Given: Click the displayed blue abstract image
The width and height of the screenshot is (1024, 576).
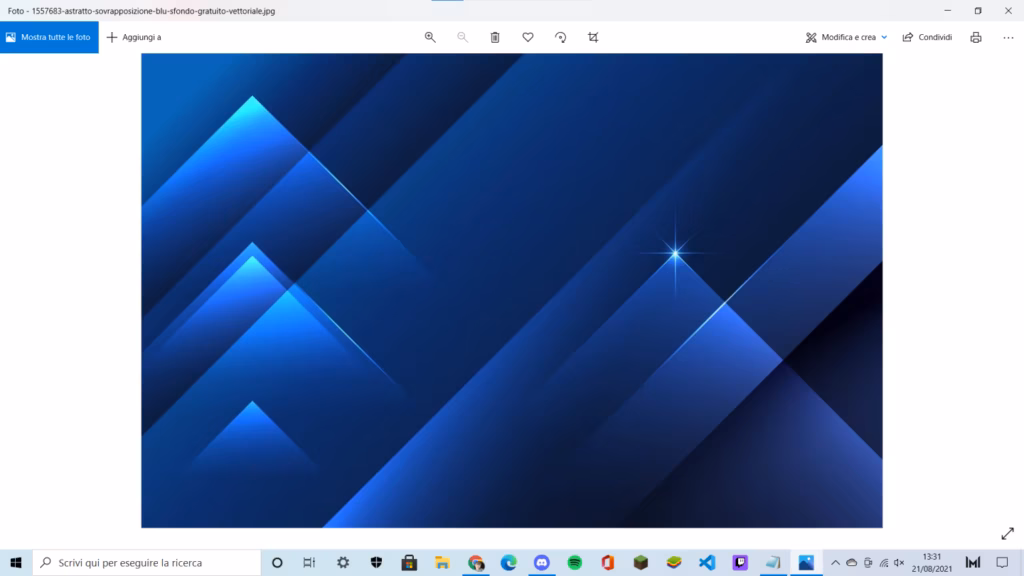Looking at the screenshot, I should 511,290.
